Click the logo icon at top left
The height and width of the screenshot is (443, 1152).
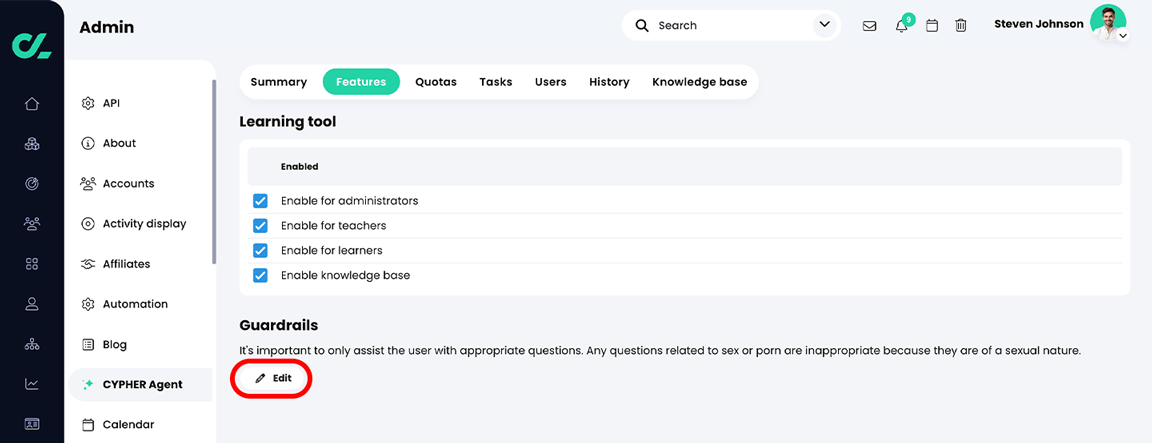point(31,44)
